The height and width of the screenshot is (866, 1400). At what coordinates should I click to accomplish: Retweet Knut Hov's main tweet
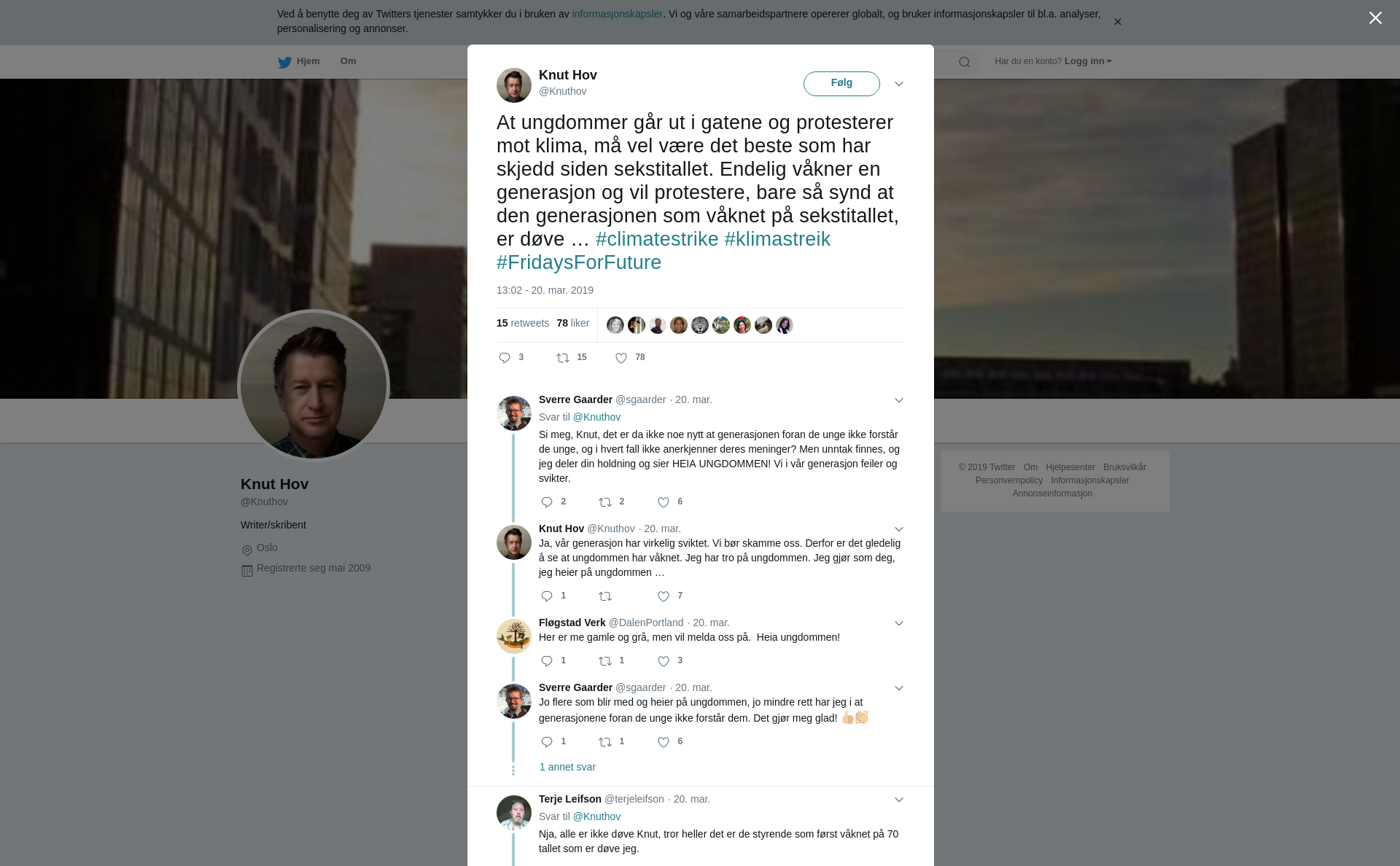tap(563, 358)
